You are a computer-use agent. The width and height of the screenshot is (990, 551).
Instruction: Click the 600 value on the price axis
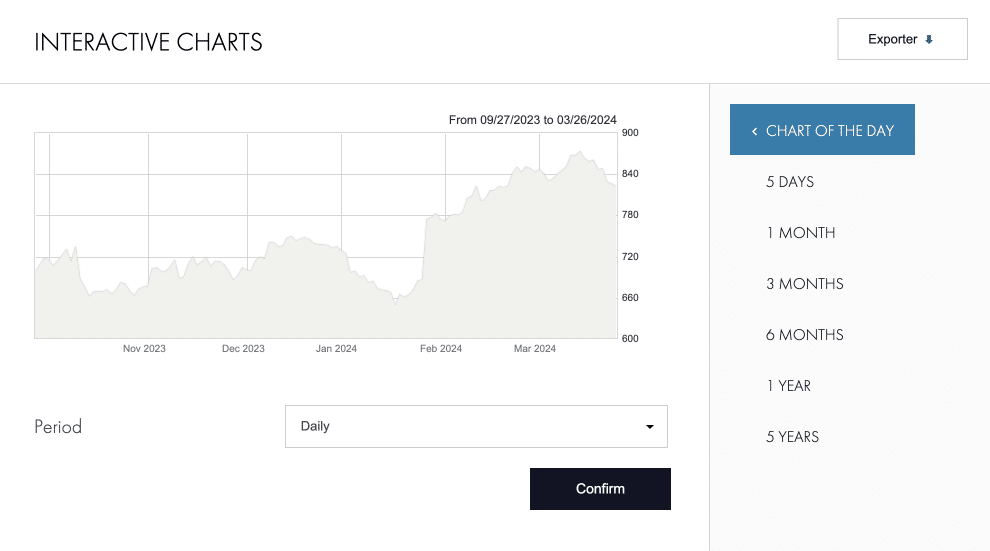[x=630, y=338]
